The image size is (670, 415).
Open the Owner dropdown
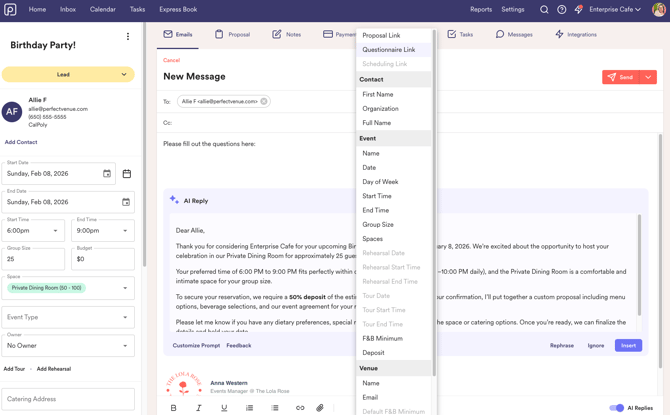(68, 345)
